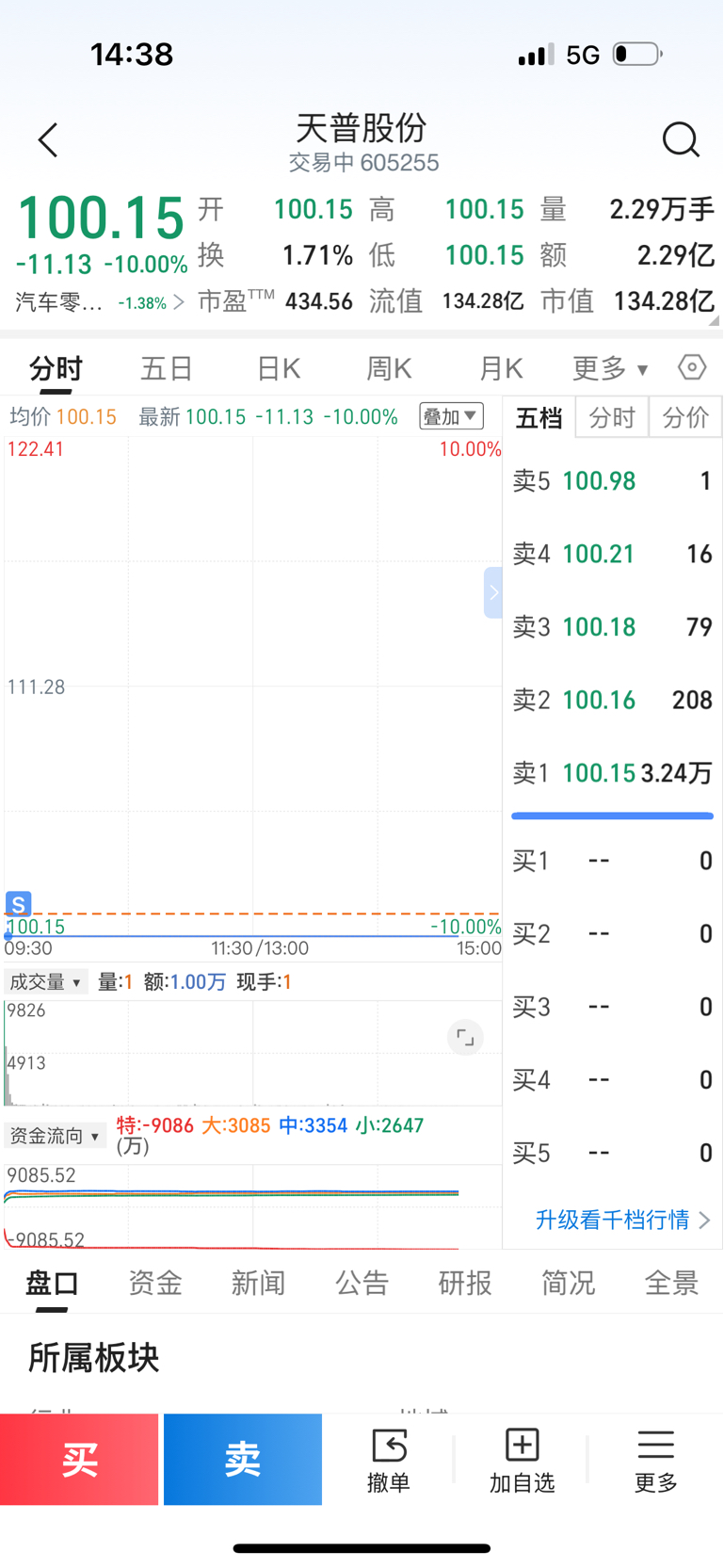Select the 买5 bid row
This screenshot has width=724, height=1568.
tap(612, 1153)
